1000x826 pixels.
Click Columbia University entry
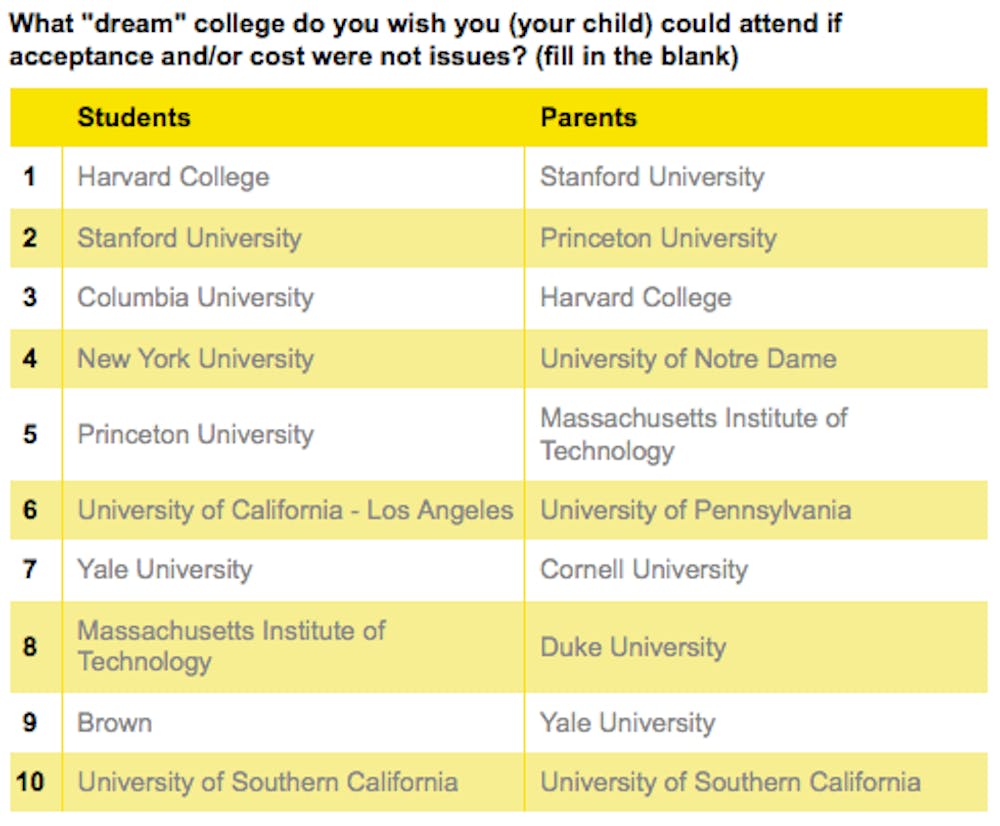click(x=195, y=298)
